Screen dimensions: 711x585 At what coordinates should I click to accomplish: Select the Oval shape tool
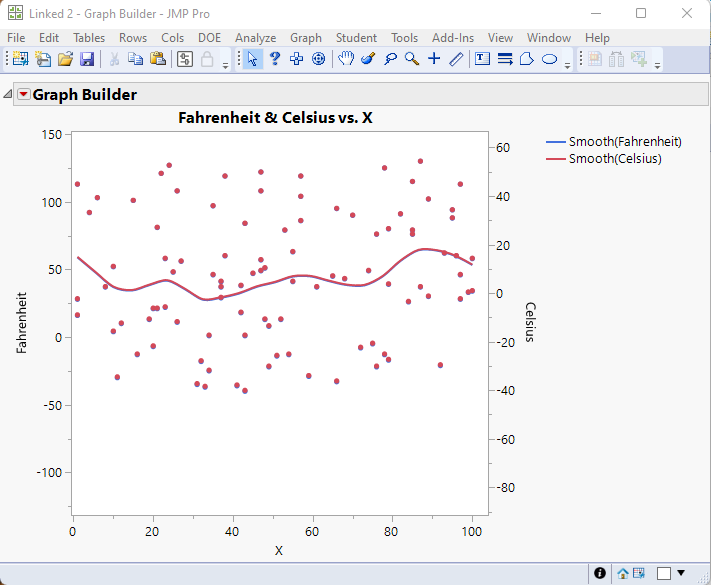pyautogui.click(x=549, y=59)
